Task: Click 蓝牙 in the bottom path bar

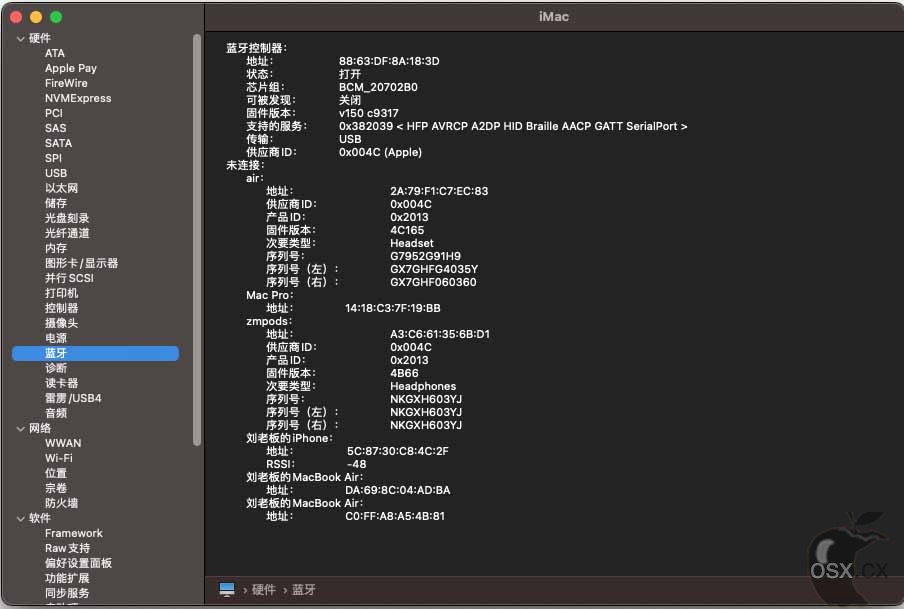Action: (303, 589)
